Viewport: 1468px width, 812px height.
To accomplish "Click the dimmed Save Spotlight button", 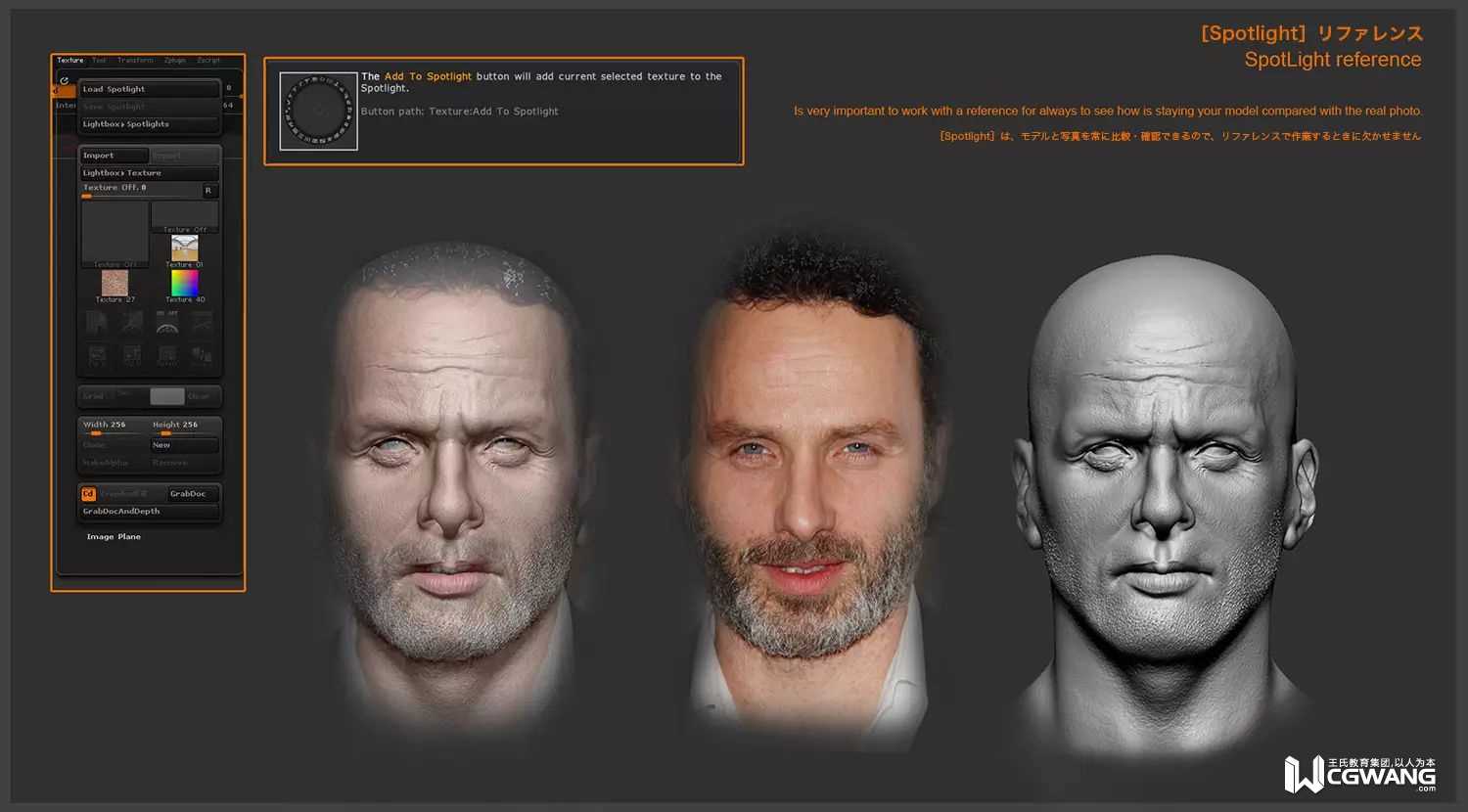I will coord(149,107).
